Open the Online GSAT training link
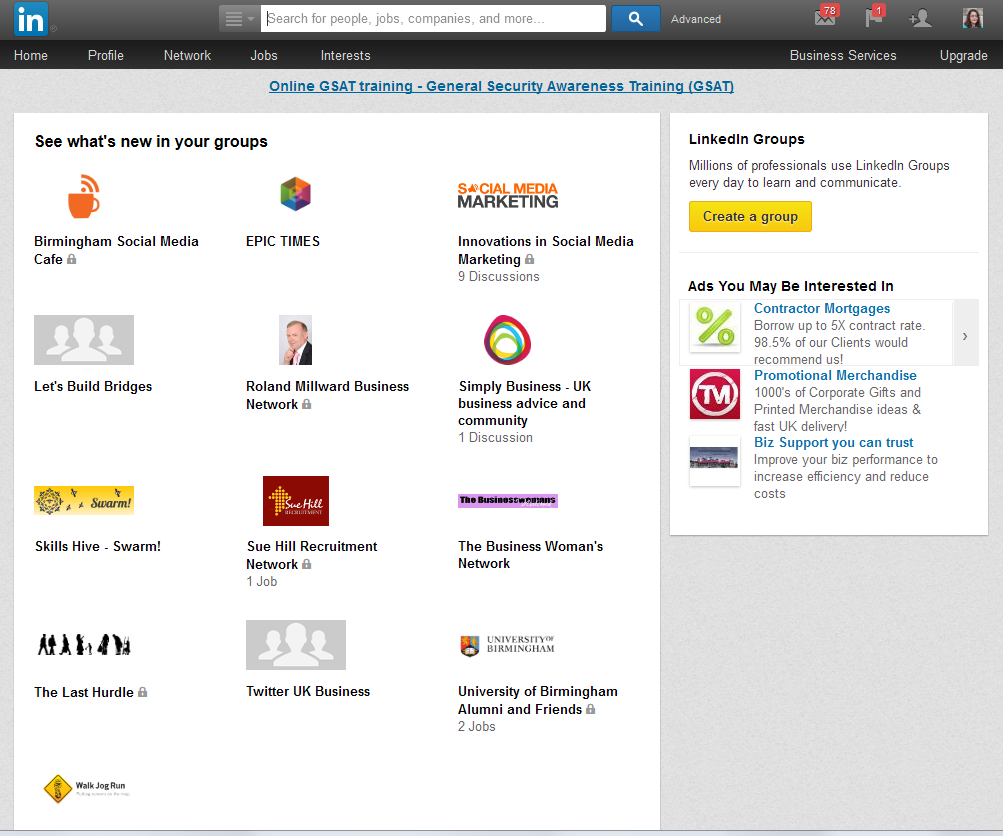Image resolution: width=1003 pixels, height=836 pixels. click(x=501, y=87)
